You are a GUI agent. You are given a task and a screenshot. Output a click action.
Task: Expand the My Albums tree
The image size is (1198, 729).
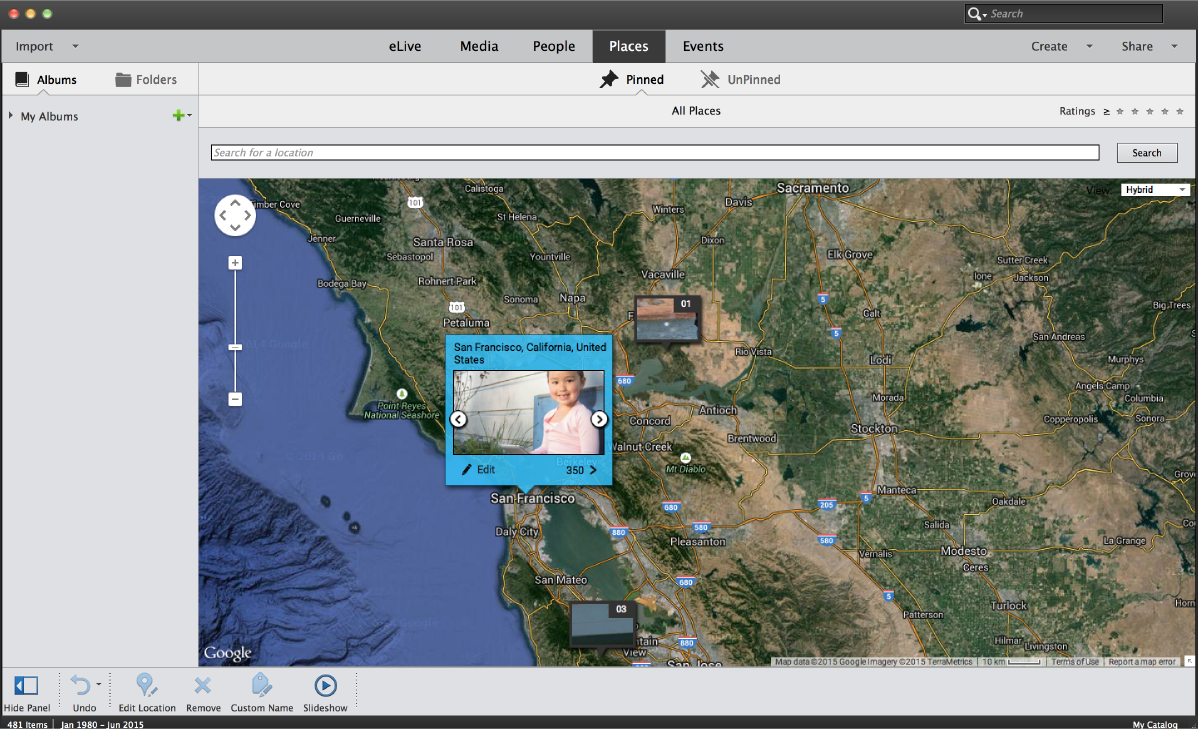11,115
